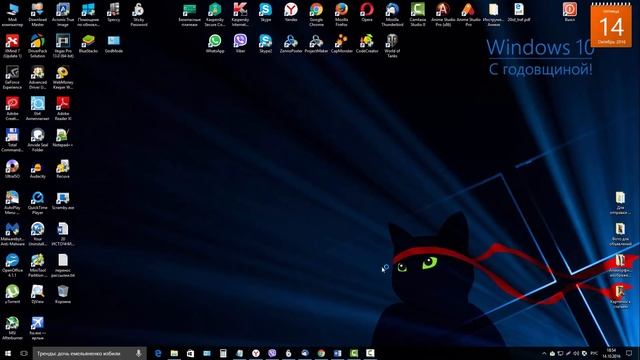Open the Acronis True Image desktop shortcut

(63, 15)
